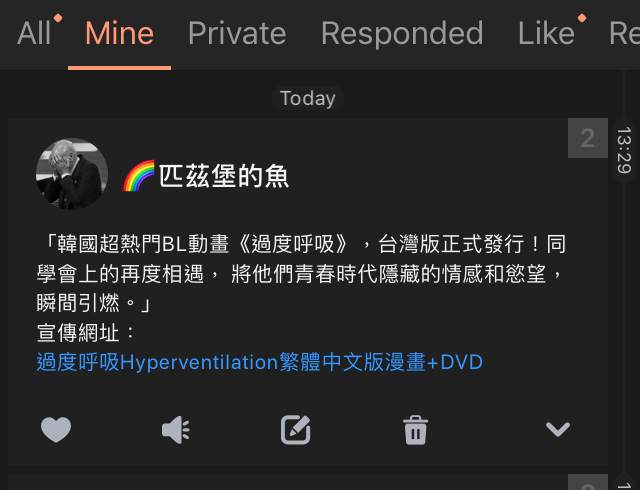Open the user's profile avatar photo
Image resolution: width=640 pixels, height=490 pixels.
click(72, 174)
